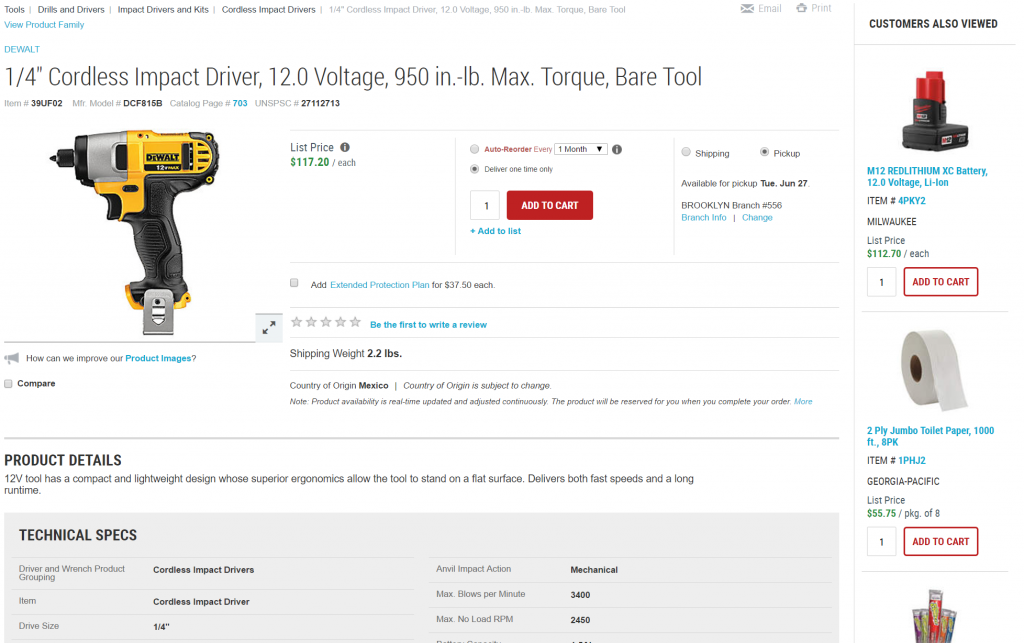Choose the Shipping radio option
This screenshot has height=643, width=1024.
(x=686, y=152)
